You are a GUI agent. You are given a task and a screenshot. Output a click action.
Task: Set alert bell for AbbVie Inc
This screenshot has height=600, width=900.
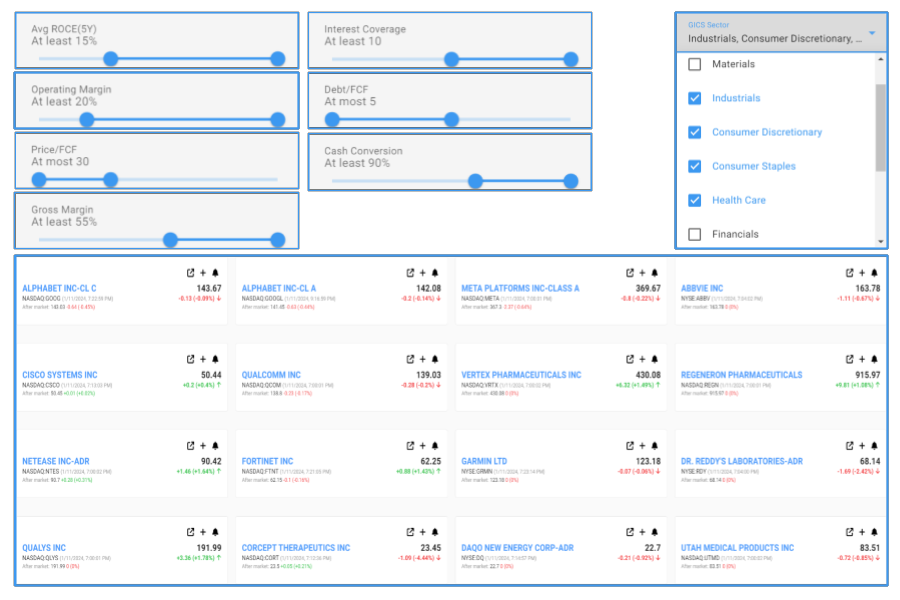click(x=874, y=273)
